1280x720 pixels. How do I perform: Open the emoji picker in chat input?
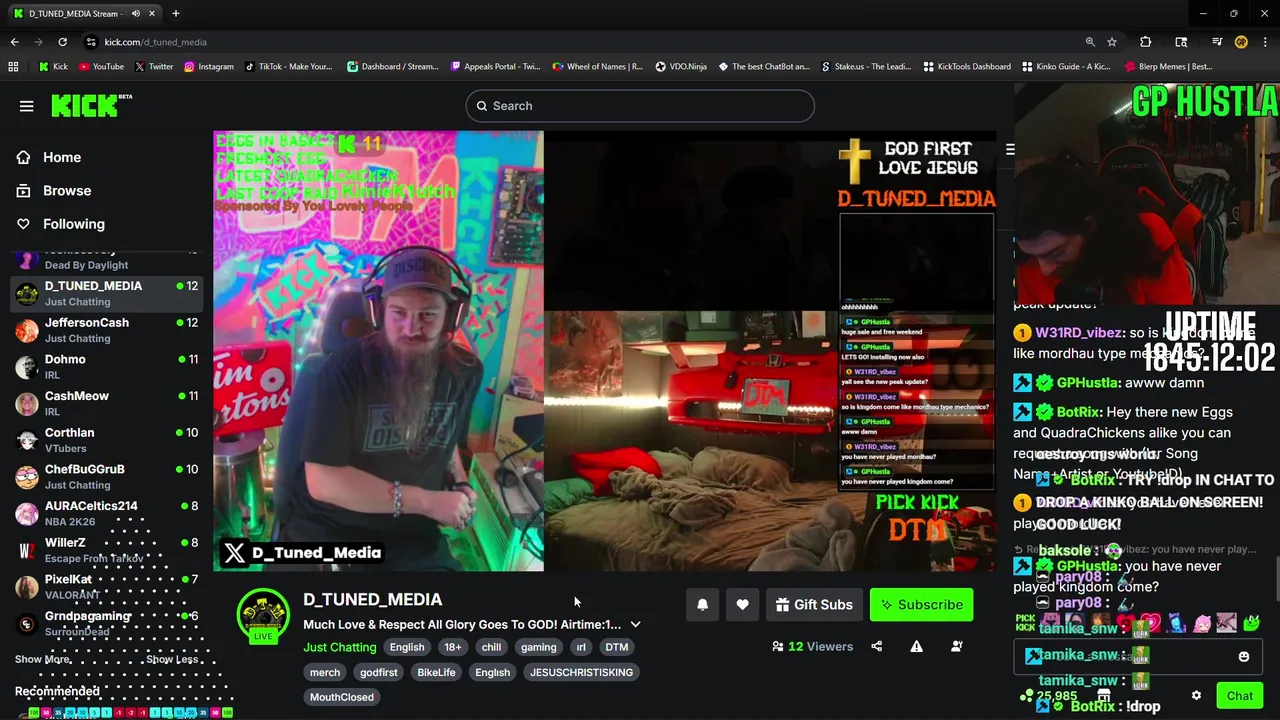coord(1244,657)
